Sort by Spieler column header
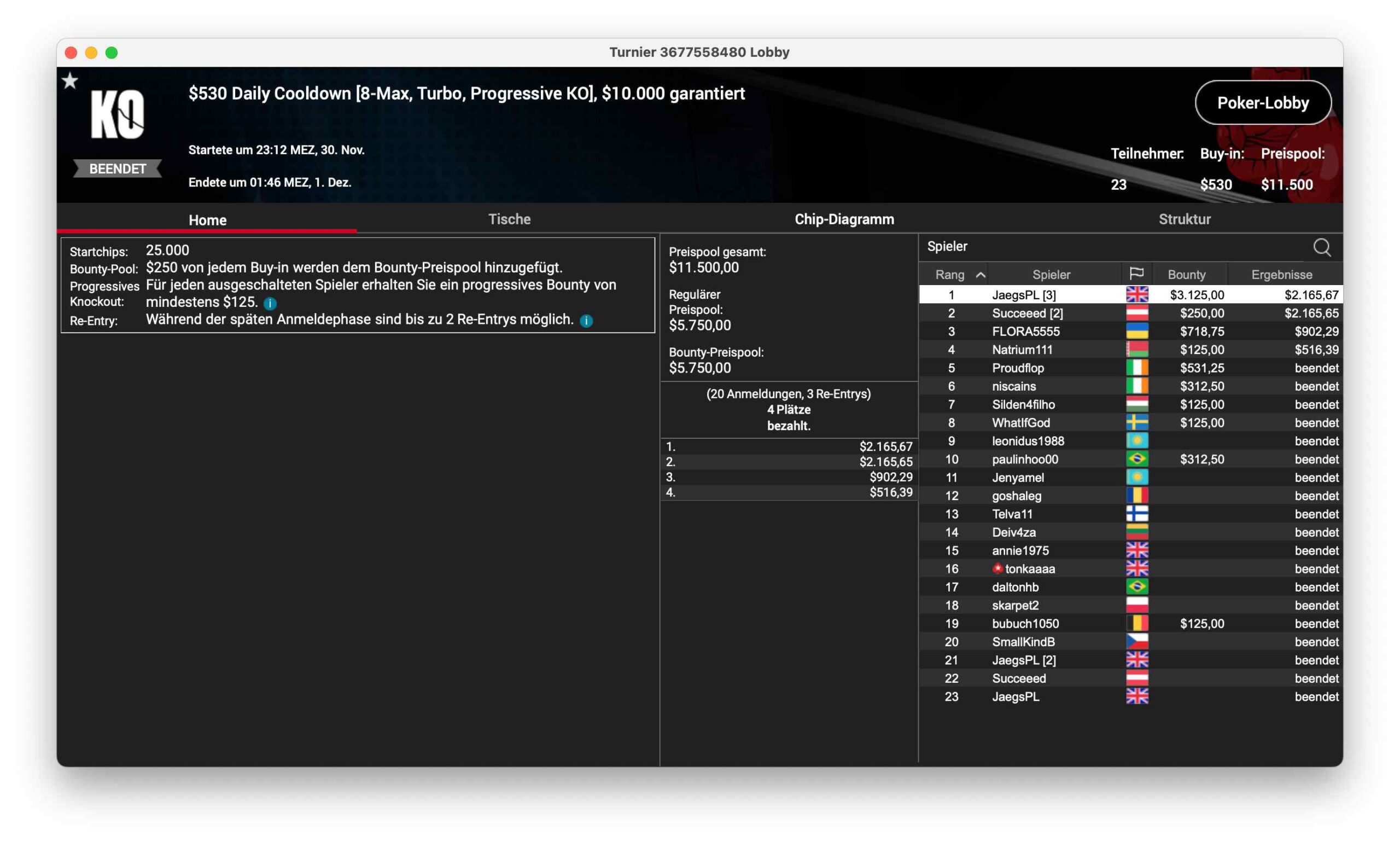 pos(1051,275)
